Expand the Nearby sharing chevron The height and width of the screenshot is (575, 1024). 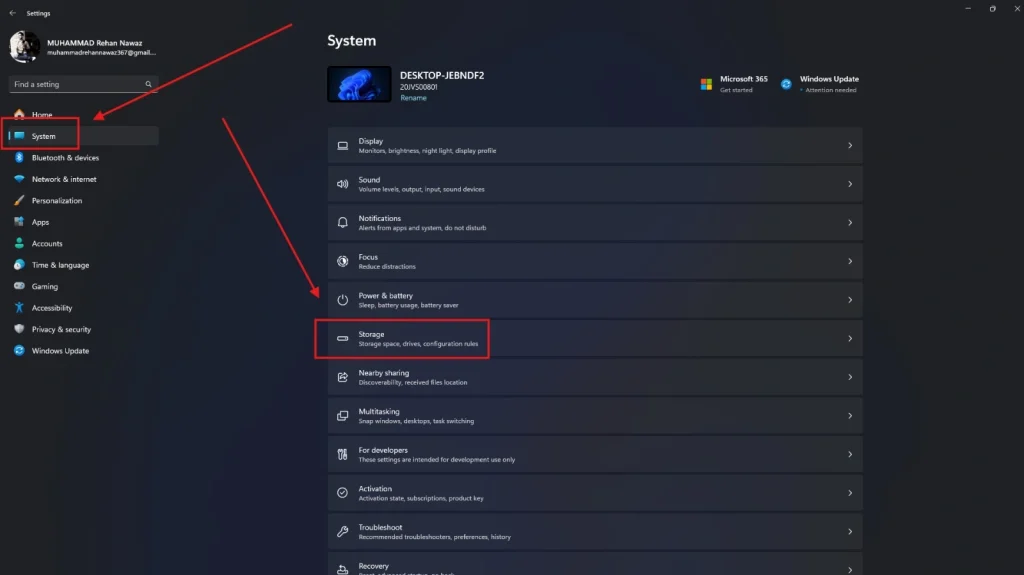(850, 377)
